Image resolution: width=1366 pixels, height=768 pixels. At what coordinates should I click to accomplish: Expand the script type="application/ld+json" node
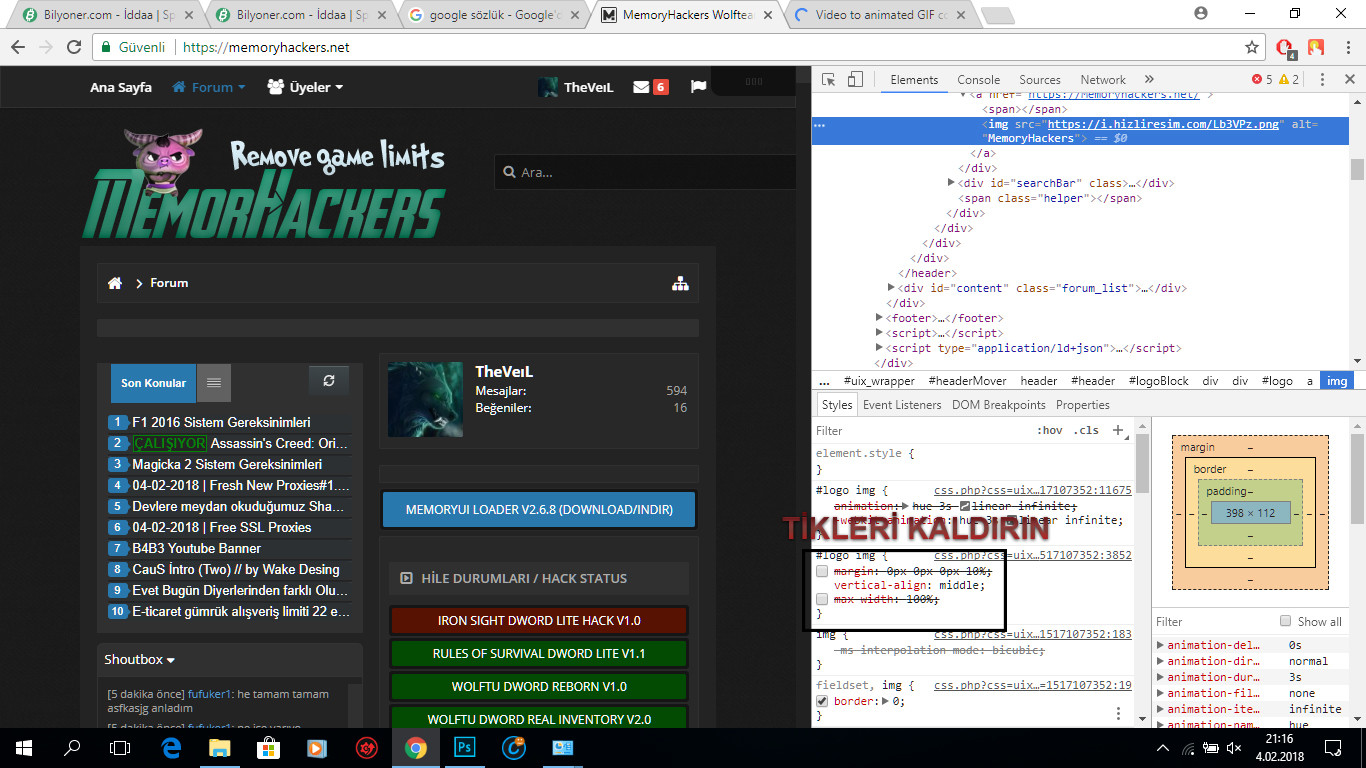pyautogui.click(x=879, y=348)
